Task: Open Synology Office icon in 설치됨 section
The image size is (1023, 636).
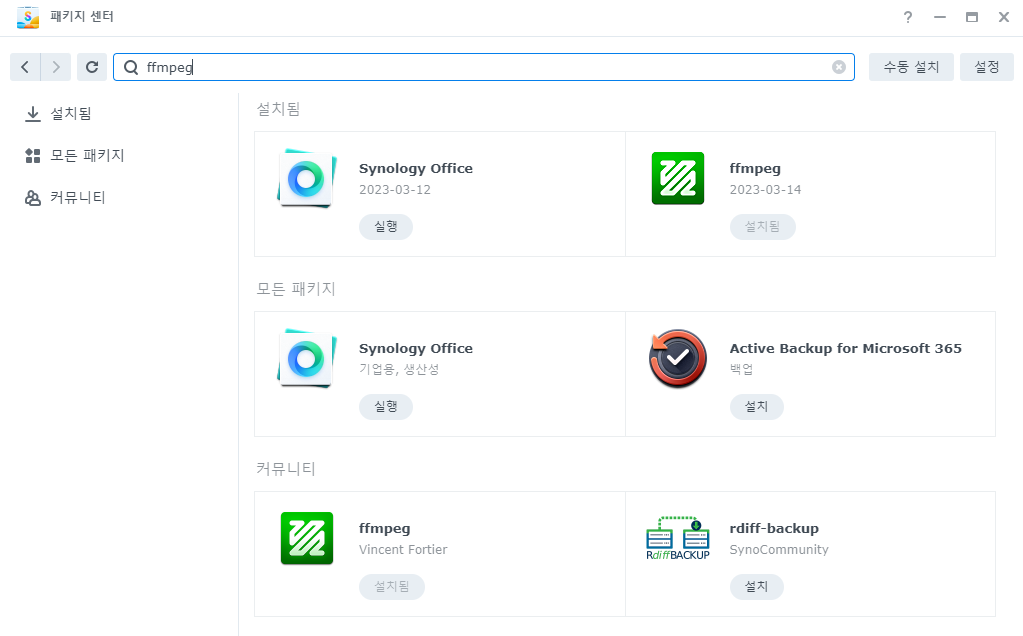Action: coord(307,178)
